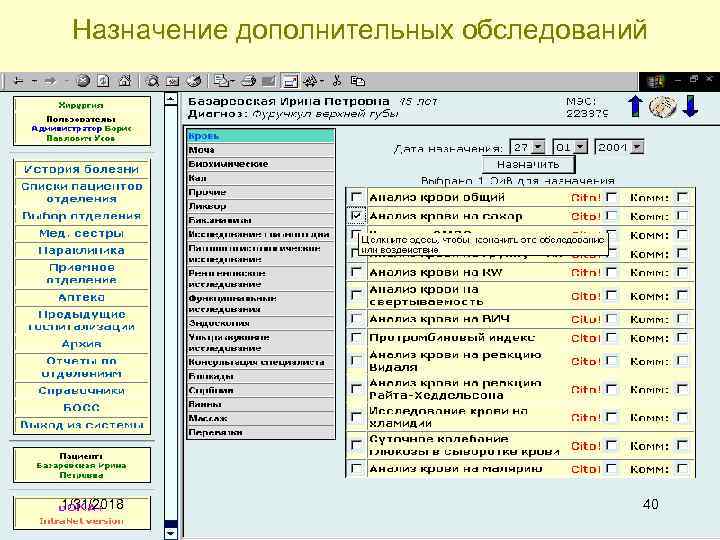This screenshot has width=720, height=540.
Task: Check the Анализ крови общий checkbox
Action: pyautogui.click(x=356, y=197)
